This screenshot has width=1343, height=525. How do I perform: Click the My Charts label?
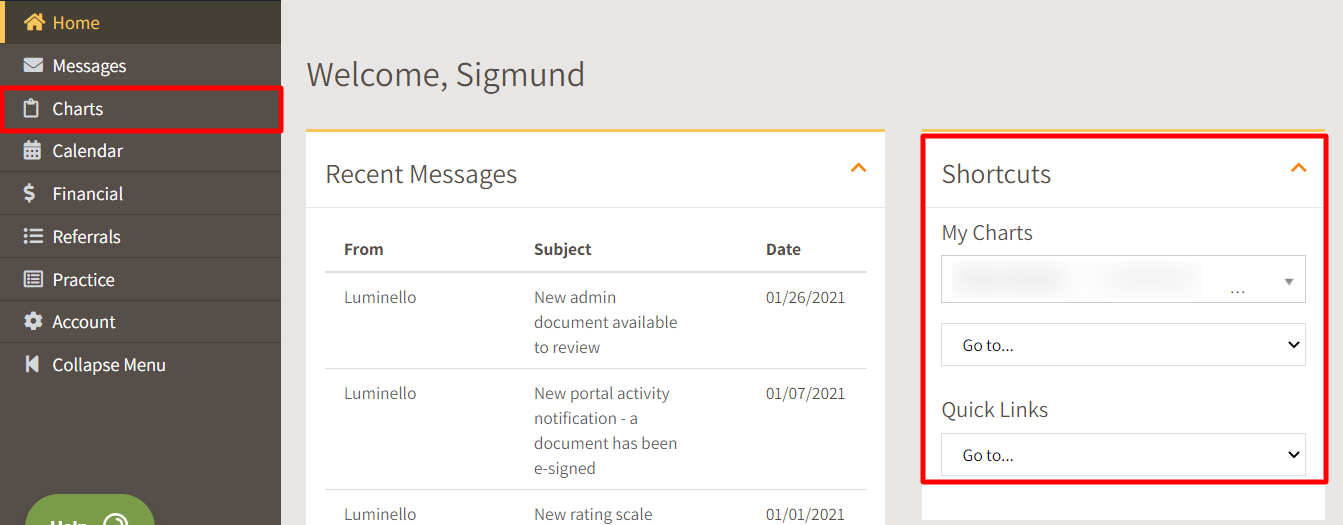987,233
